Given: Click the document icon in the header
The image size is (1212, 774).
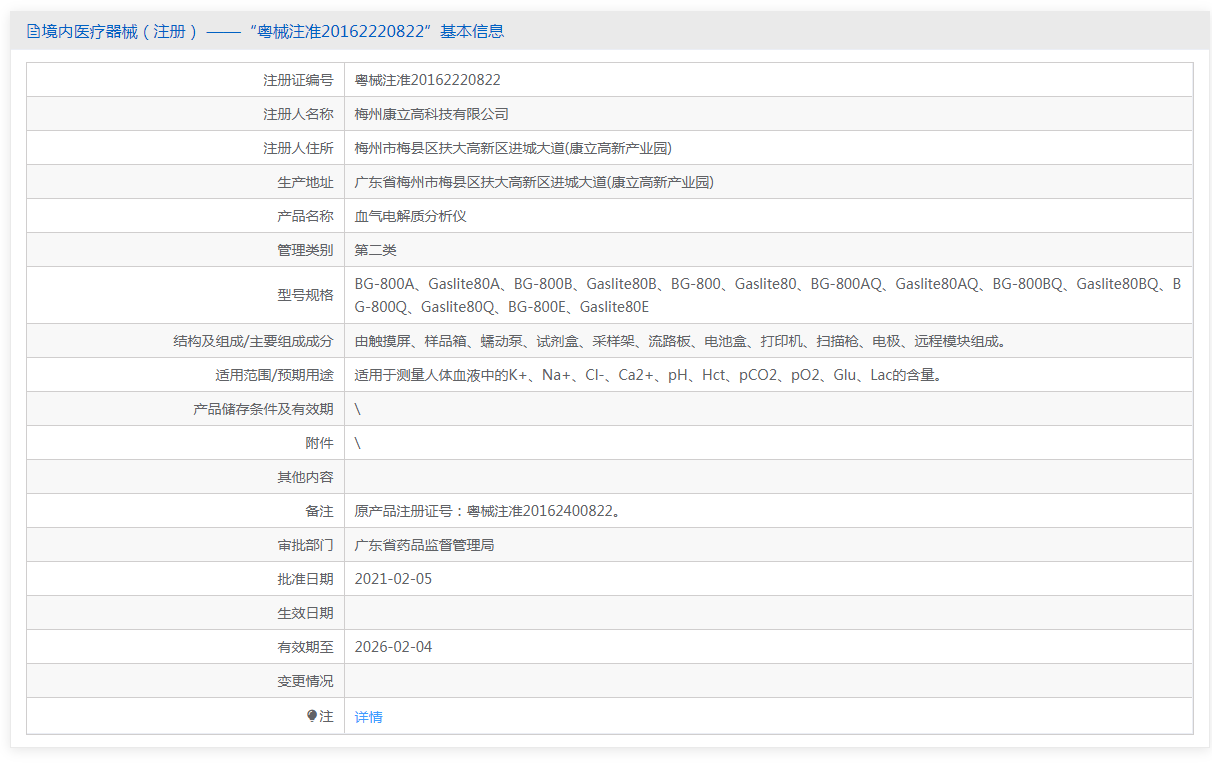Looking at the screenshot, I should [33, 32].
